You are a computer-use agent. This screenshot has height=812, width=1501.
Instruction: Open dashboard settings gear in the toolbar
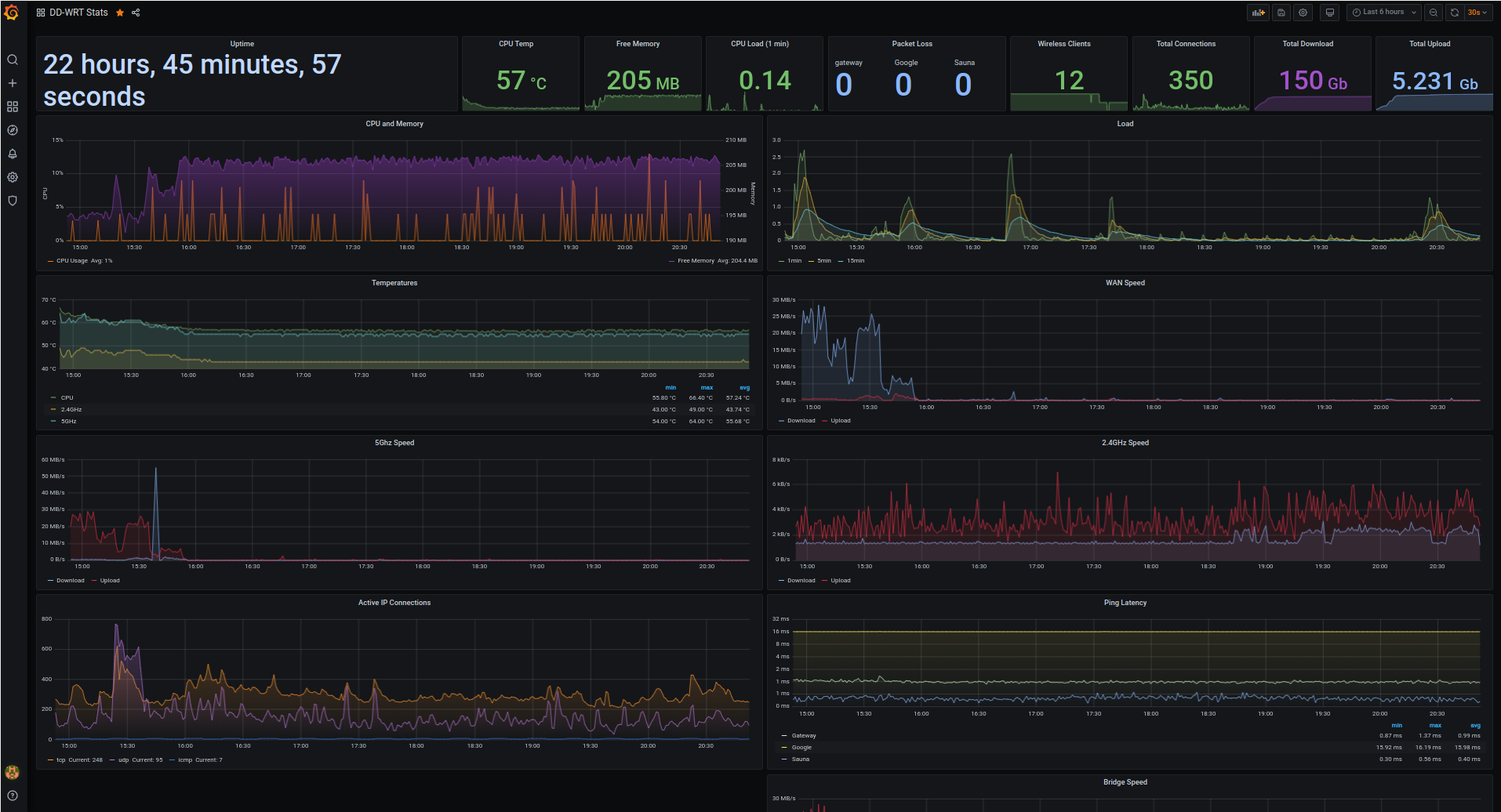click(1303, 13)
